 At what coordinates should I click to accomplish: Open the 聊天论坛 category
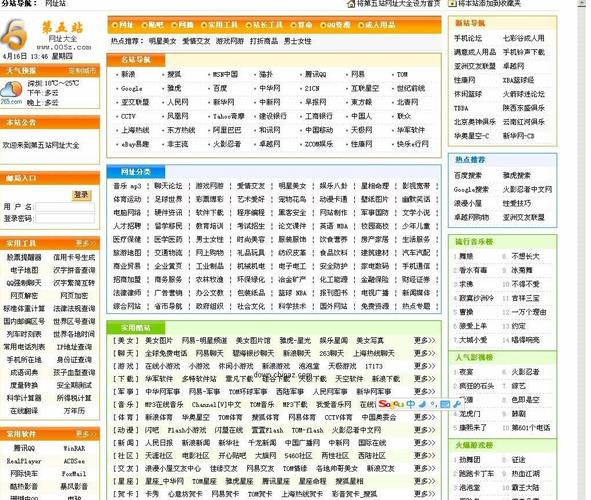[168, 186]
